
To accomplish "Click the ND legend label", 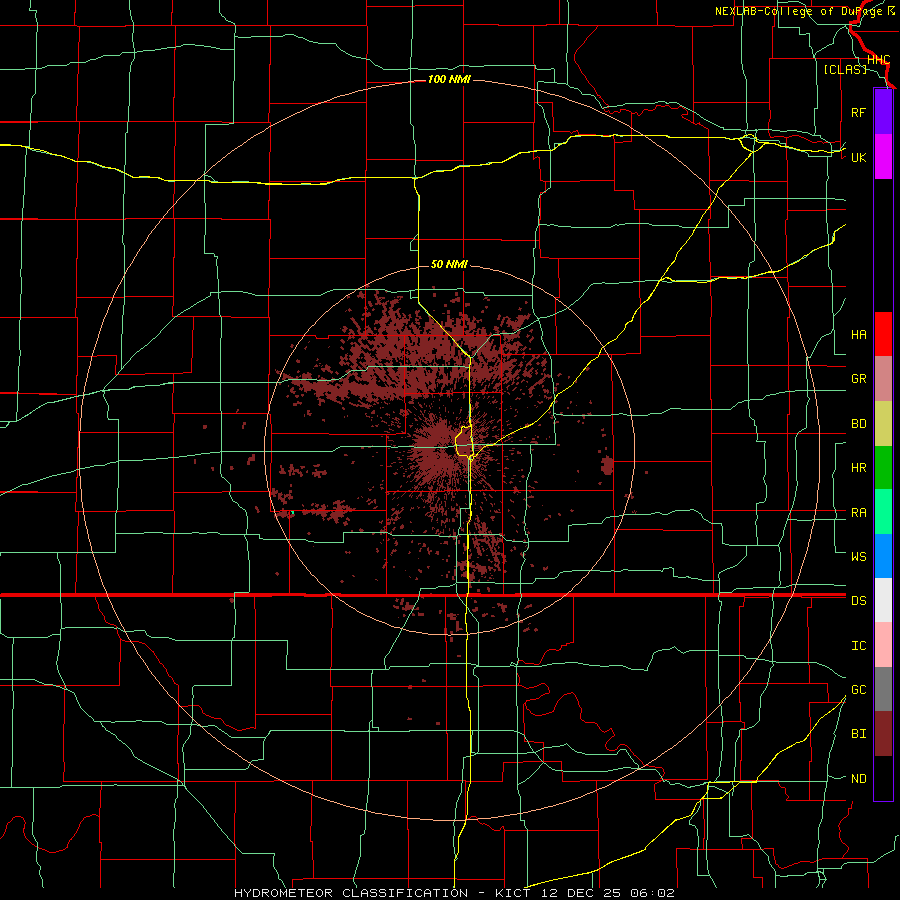I will click(858, 779).
